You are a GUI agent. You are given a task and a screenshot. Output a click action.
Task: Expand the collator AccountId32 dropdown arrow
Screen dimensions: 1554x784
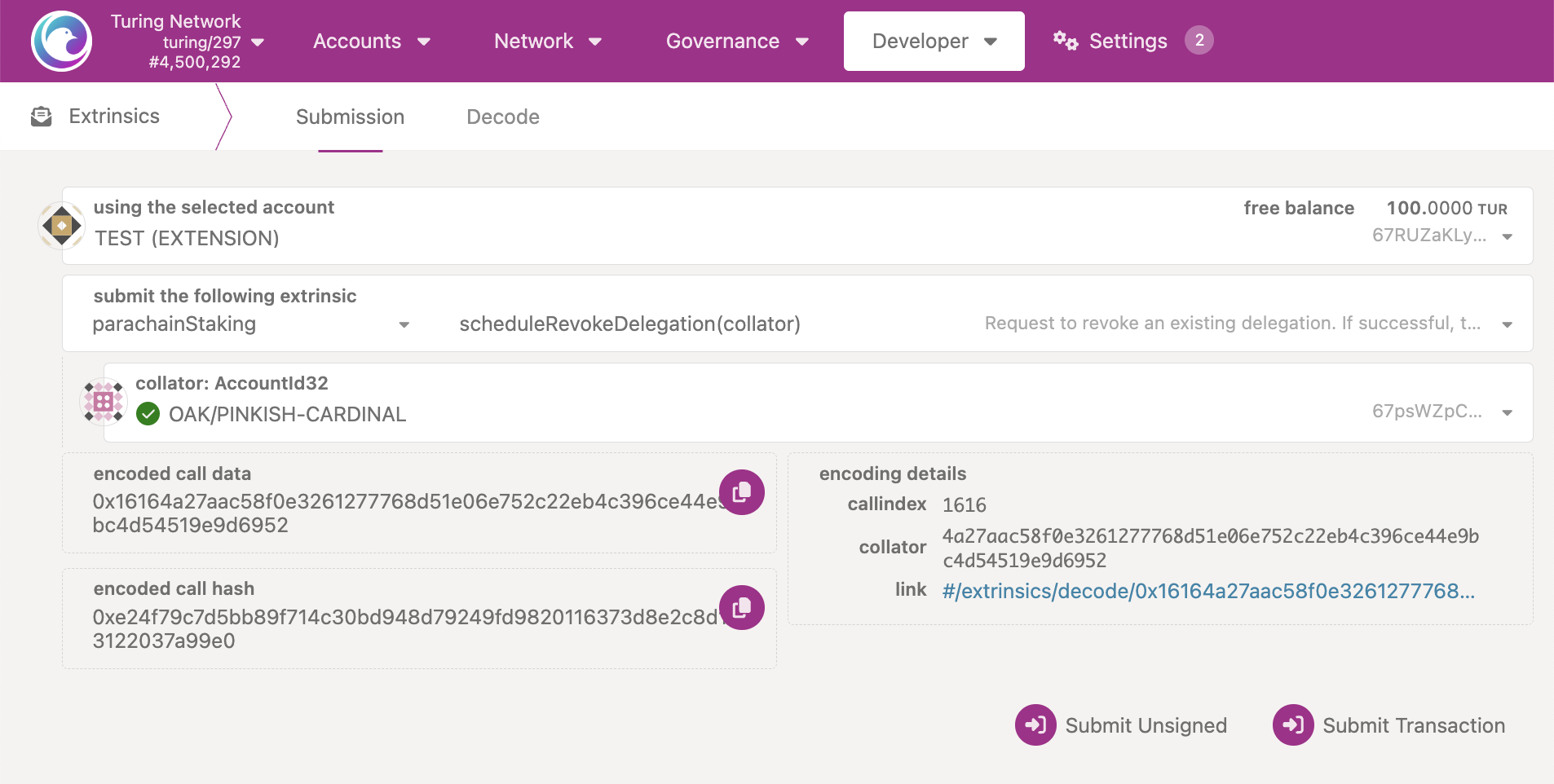click(x=1508, y=412)
